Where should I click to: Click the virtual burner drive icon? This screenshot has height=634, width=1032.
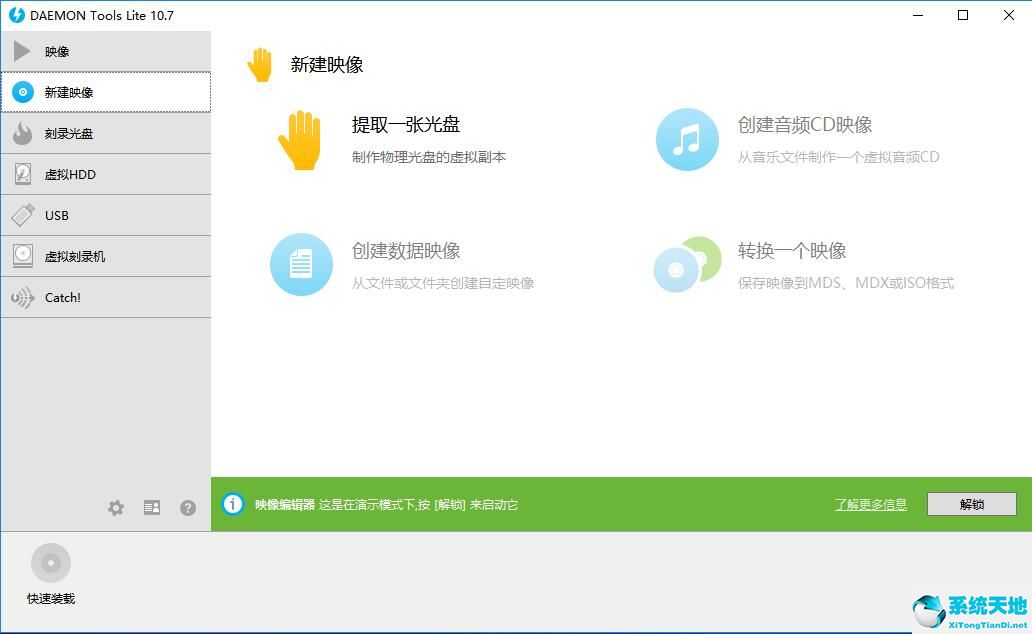23,256
